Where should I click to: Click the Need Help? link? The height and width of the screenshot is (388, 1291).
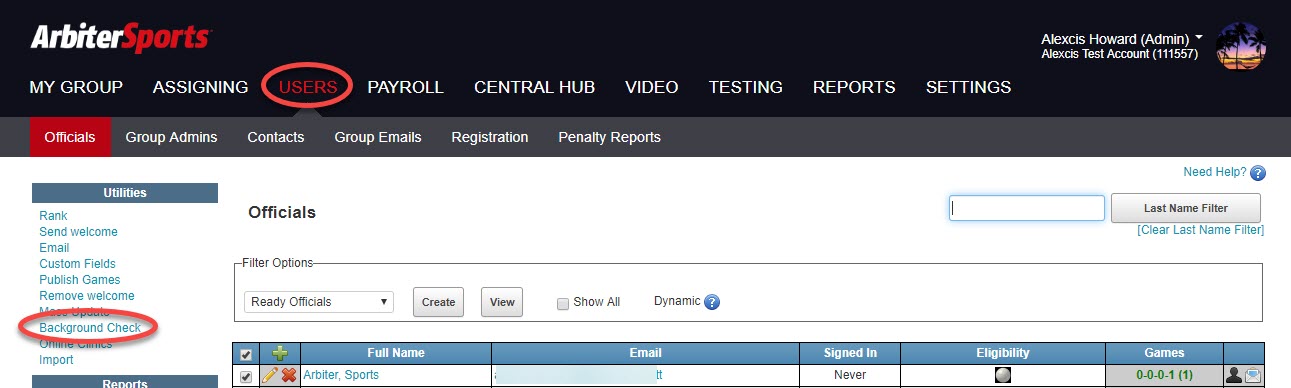coord(1215,172)
